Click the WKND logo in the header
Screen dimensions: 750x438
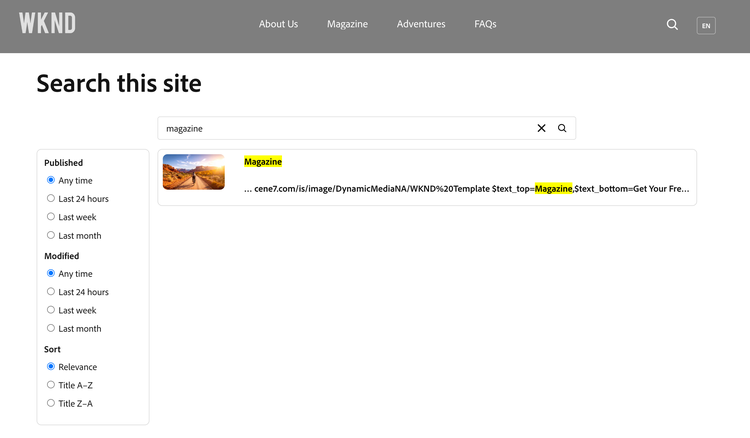[47, 24]
